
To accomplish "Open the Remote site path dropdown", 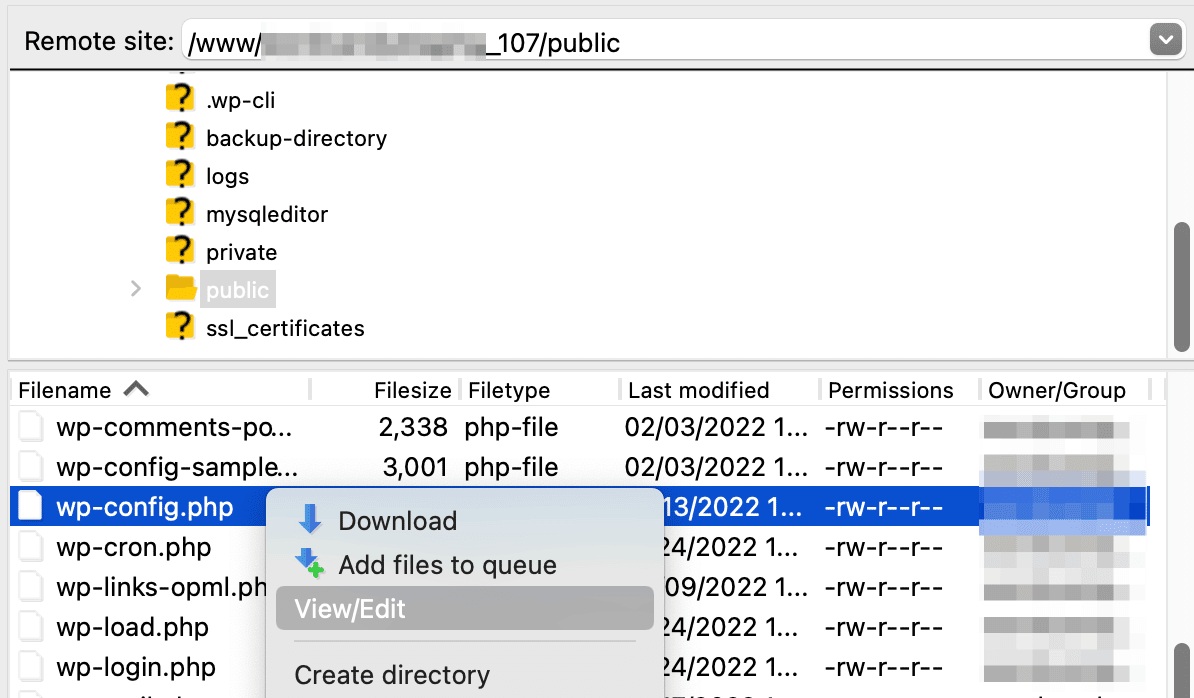I will (x=1165, y=39).
